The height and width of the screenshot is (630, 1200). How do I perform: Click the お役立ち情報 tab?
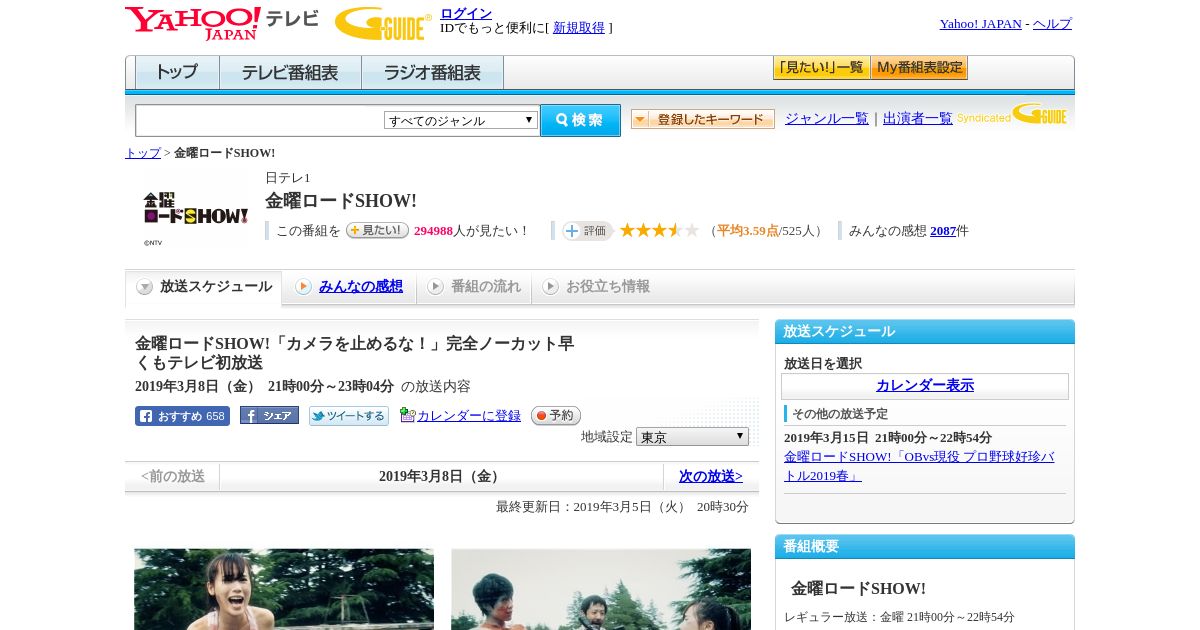point(596,287)
